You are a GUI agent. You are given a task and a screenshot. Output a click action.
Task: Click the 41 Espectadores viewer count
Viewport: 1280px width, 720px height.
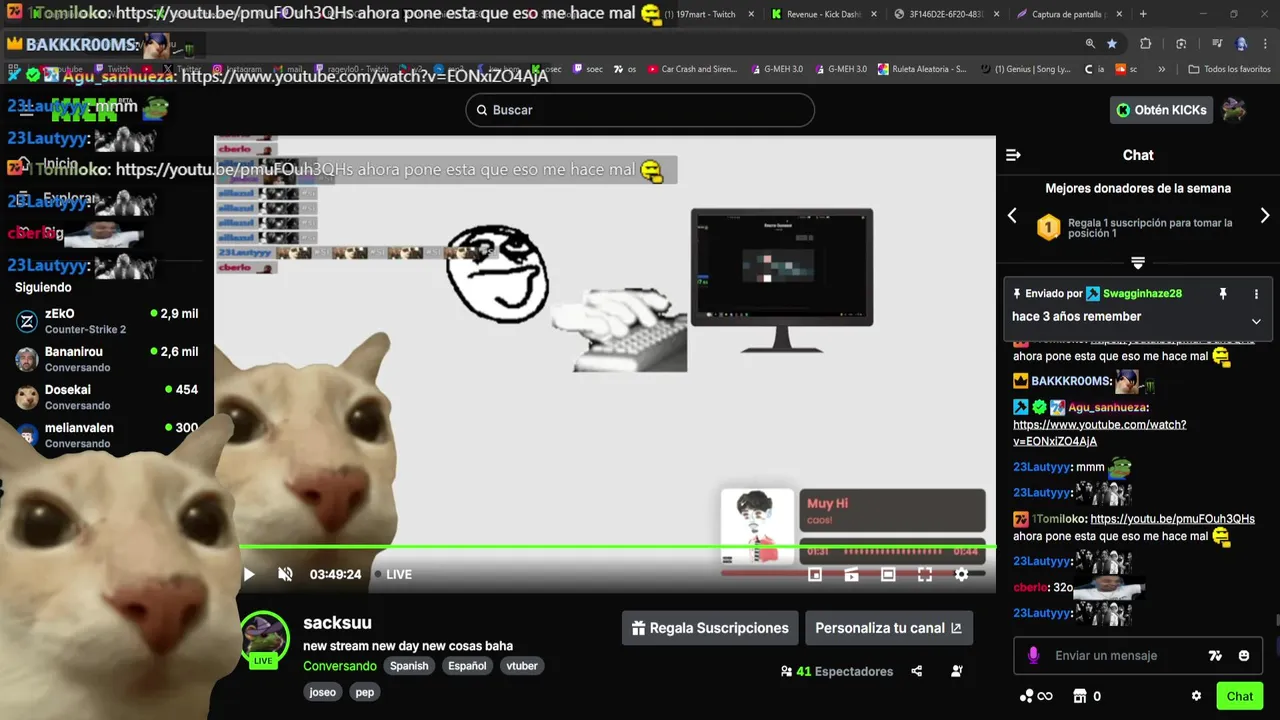coord(837,671)
